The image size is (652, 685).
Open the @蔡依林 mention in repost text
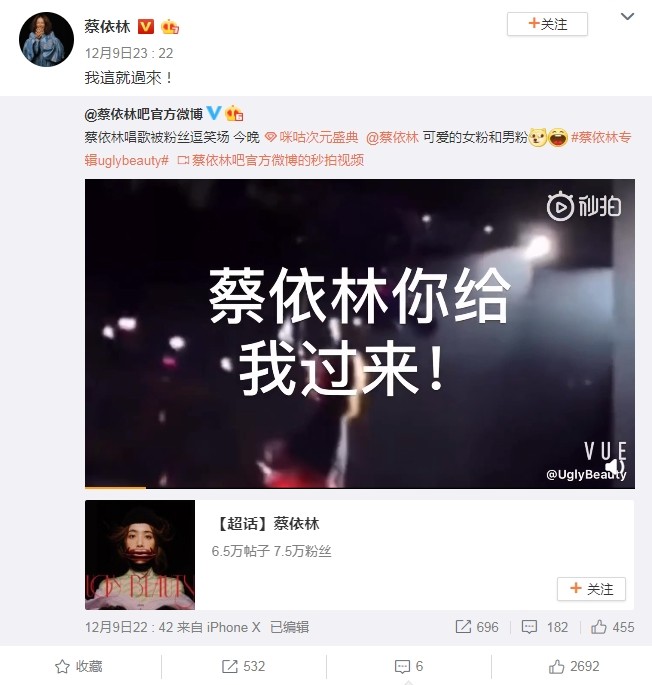click(x=392, y=137)
